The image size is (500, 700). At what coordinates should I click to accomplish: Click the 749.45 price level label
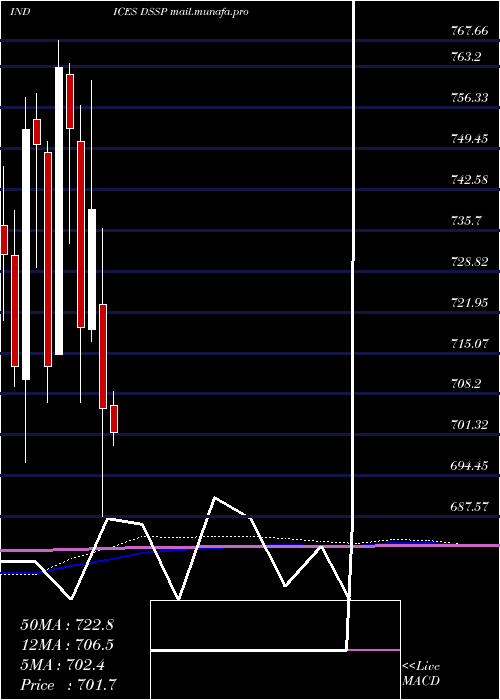(x=468, y=138)
